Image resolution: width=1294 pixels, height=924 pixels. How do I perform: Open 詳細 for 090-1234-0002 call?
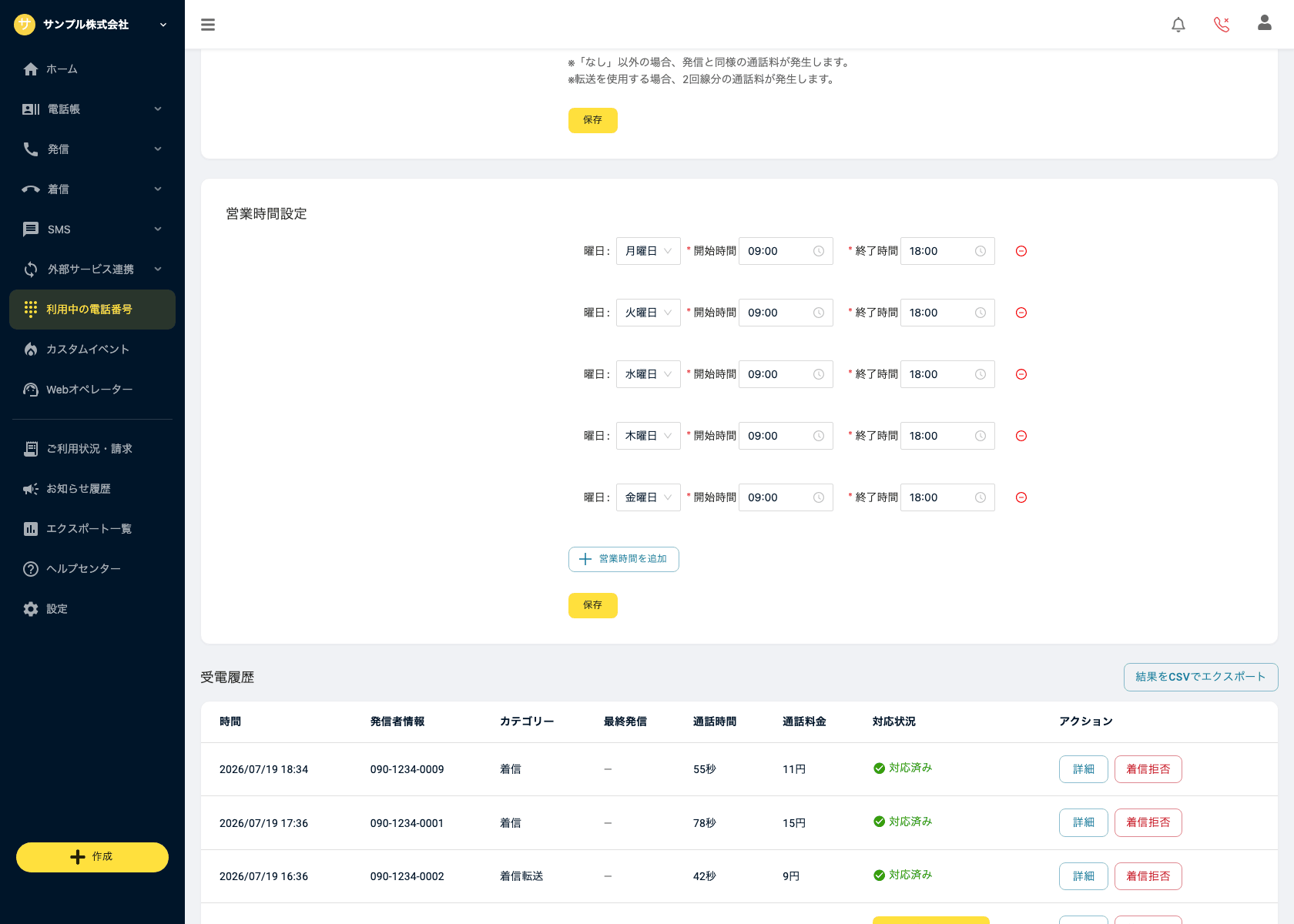pyautogui.click(x=1084, y=876)
